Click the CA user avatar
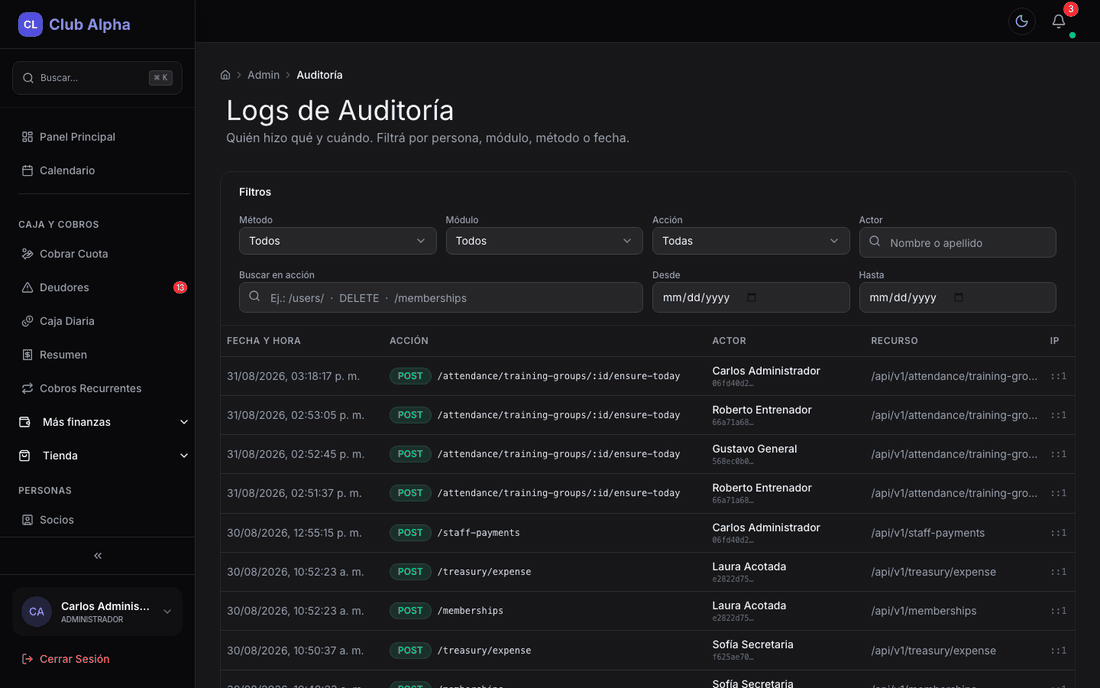 [36, 612]
